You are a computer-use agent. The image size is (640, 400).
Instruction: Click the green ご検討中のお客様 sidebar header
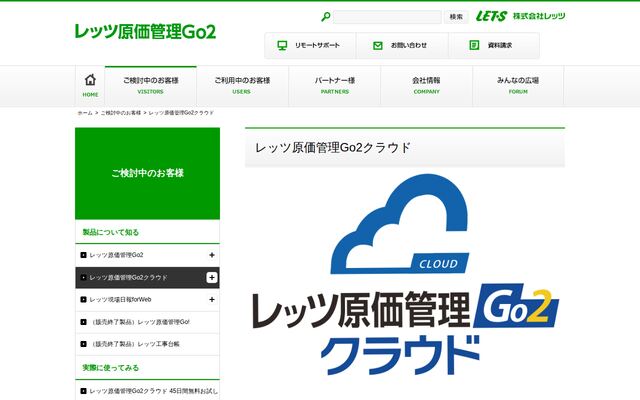[147, 173]
